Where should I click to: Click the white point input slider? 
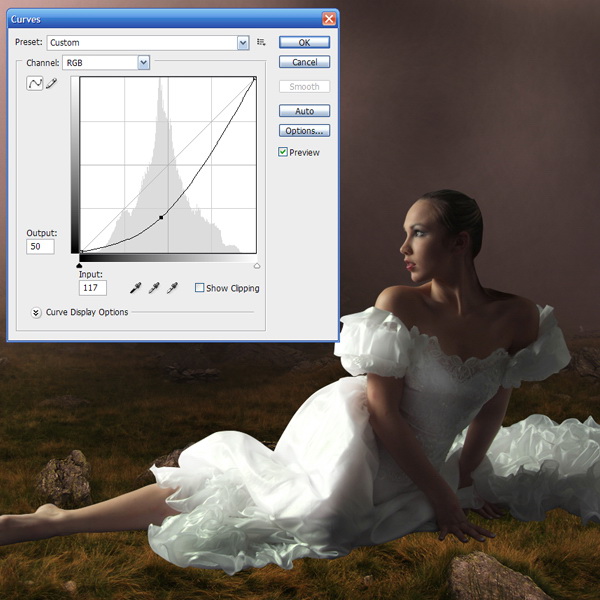click(x=257, y=266)
